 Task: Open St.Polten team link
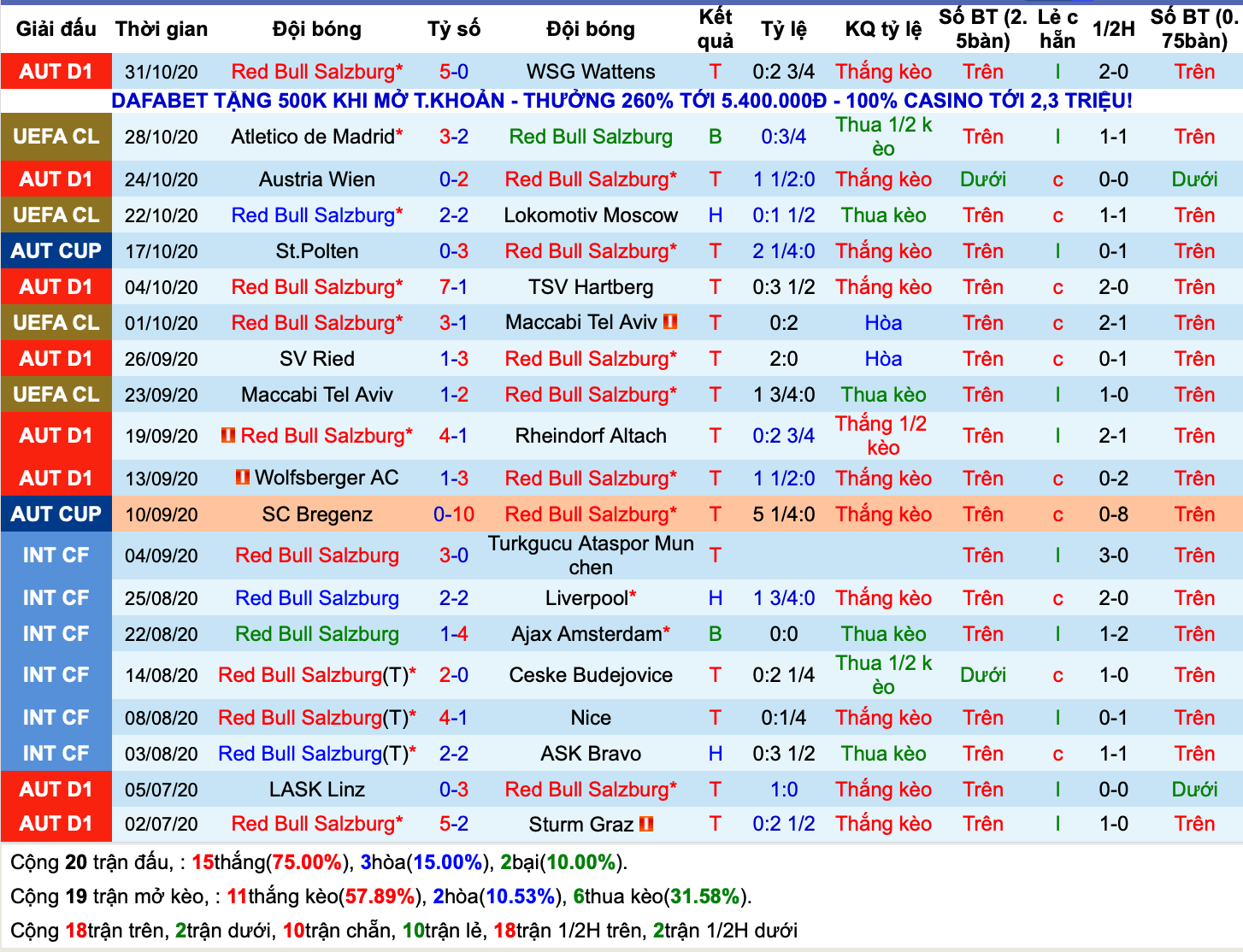click(x=317, y=251)
